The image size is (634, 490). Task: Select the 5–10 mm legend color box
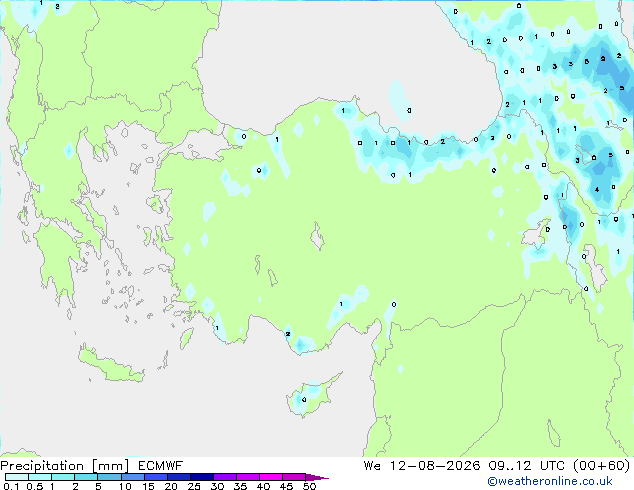109,477
